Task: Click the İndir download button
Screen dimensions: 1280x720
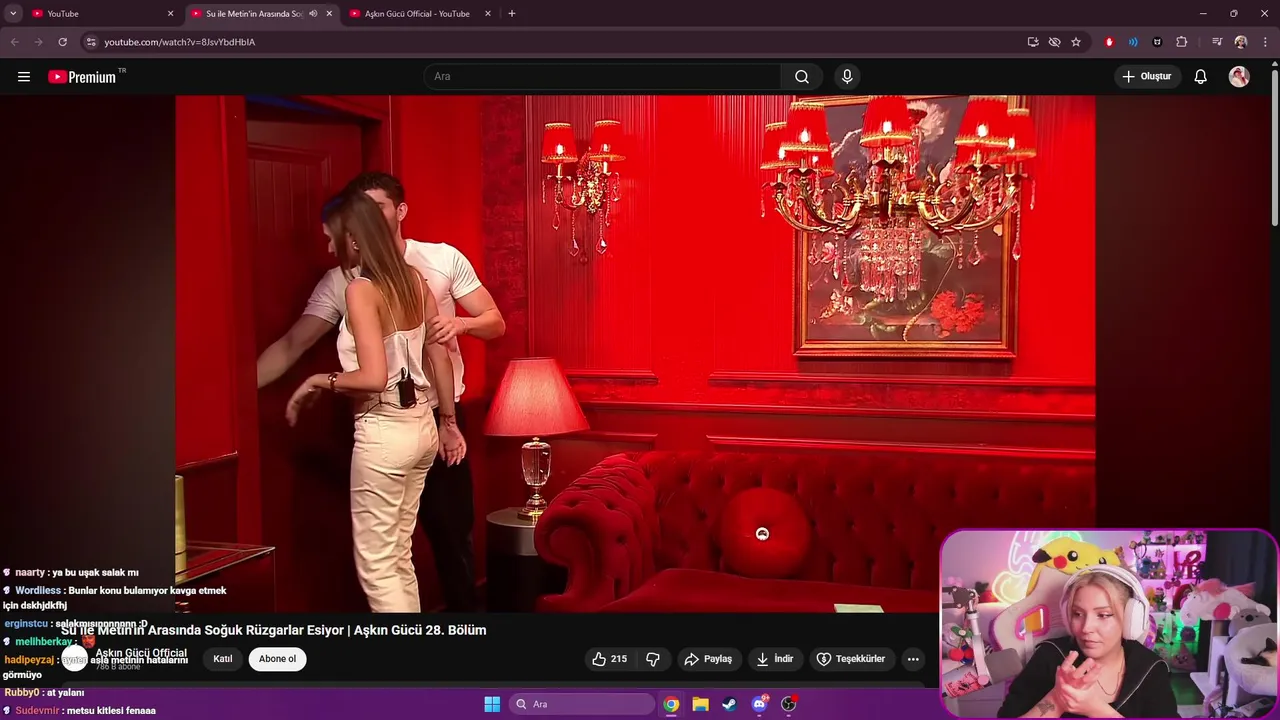Action: pyautogui.click(x=775, y=659)
